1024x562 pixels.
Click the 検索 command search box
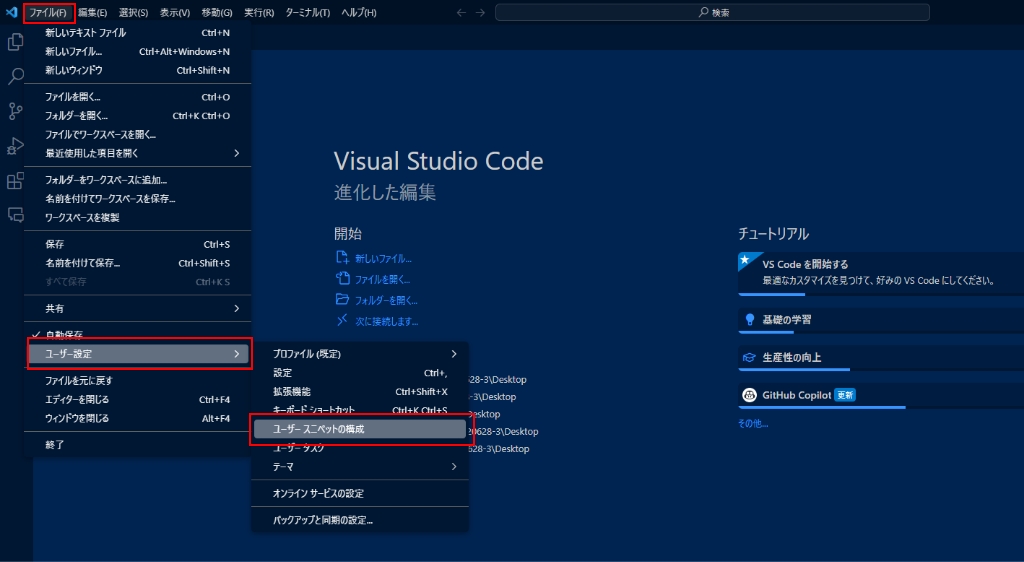(x=712, y=12)
